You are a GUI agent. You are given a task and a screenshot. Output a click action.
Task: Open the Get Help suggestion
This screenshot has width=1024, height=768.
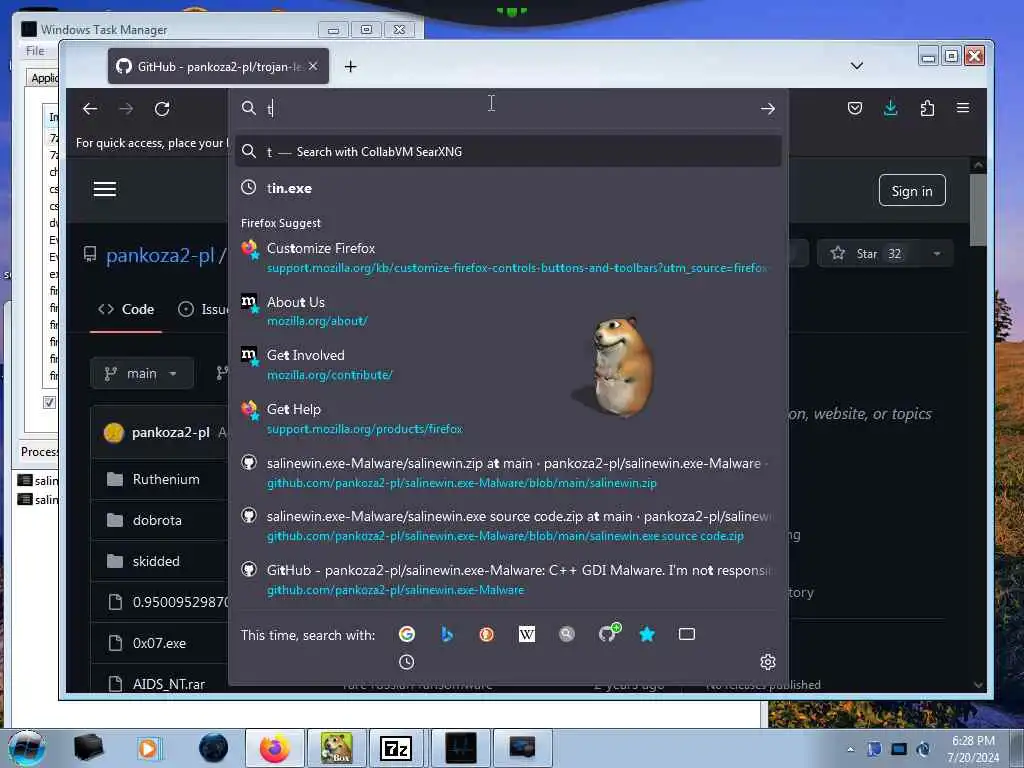coord(508,419)
